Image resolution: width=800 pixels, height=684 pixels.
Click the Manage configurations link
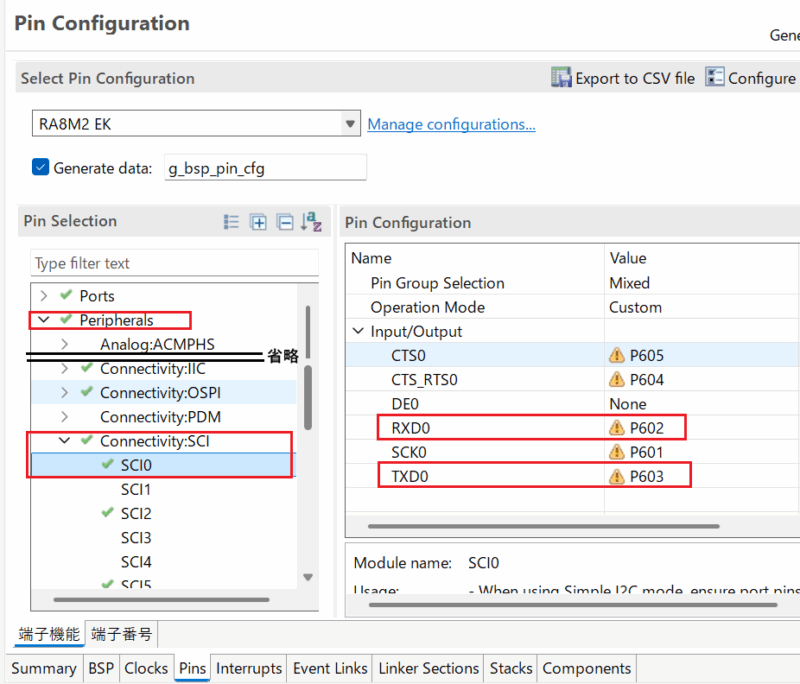(451, 124)
